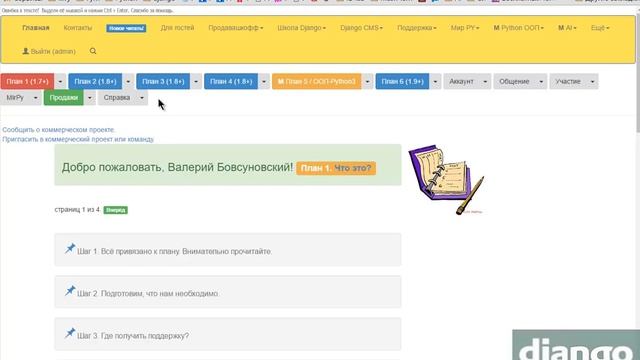
Task: Expand the Продавашкофф dropdown menu
Action: [x=236, y=28]
